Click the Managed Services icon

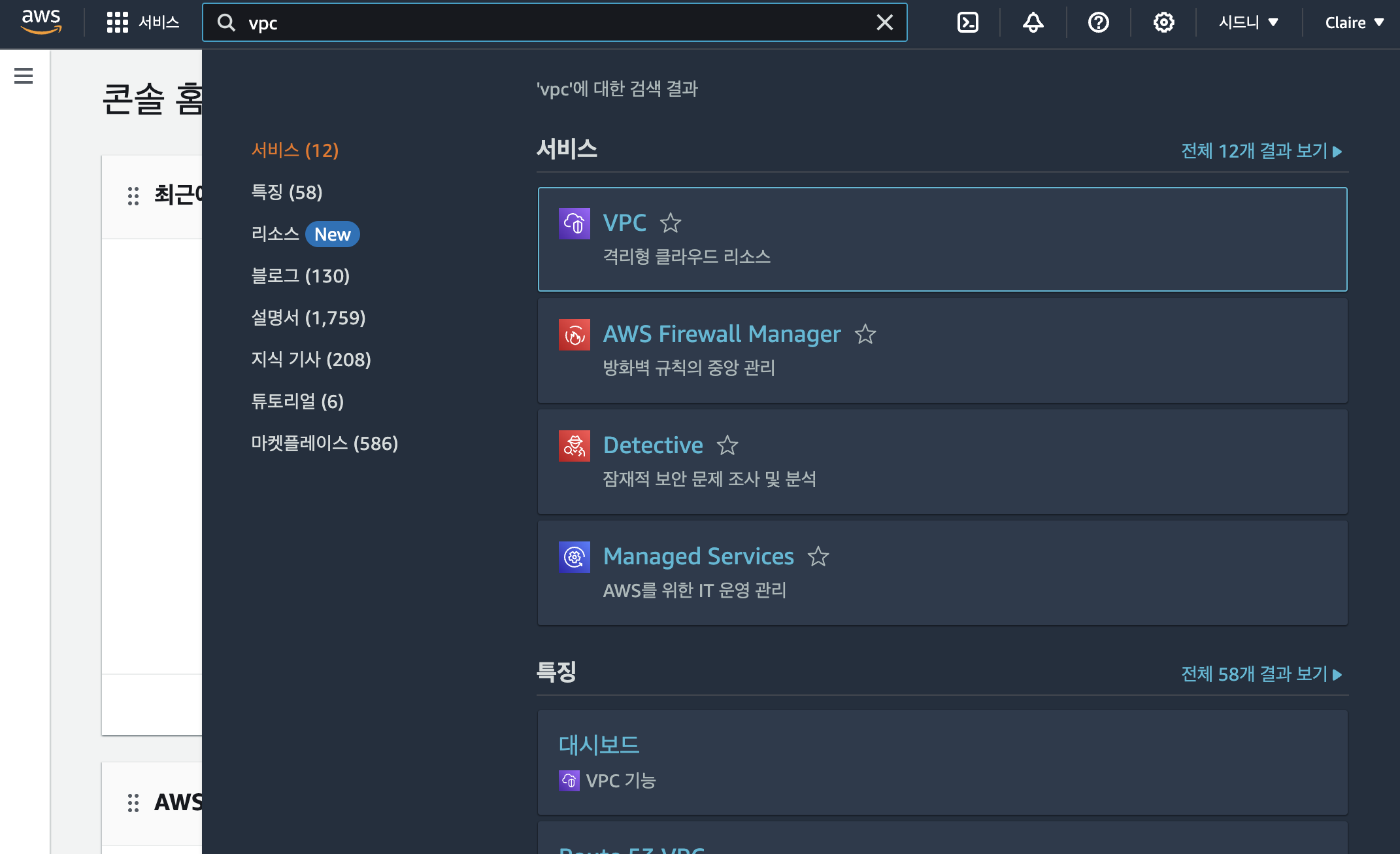pos(575,557)
